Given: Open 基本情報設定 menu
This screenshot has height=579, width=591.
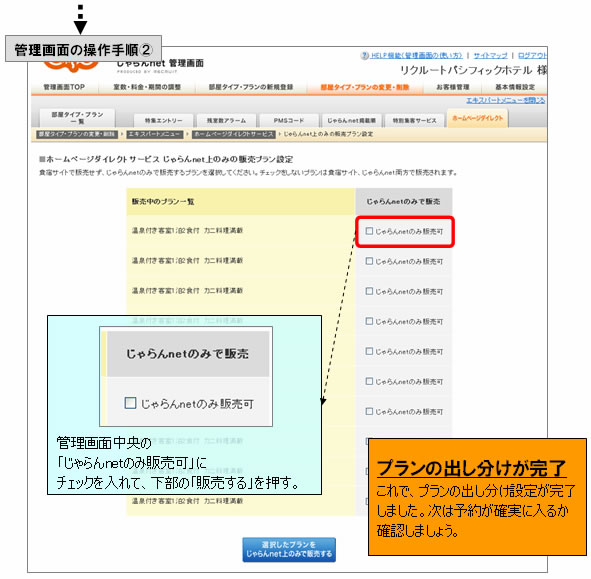Looking at the screenshot, I should [515, 87].
